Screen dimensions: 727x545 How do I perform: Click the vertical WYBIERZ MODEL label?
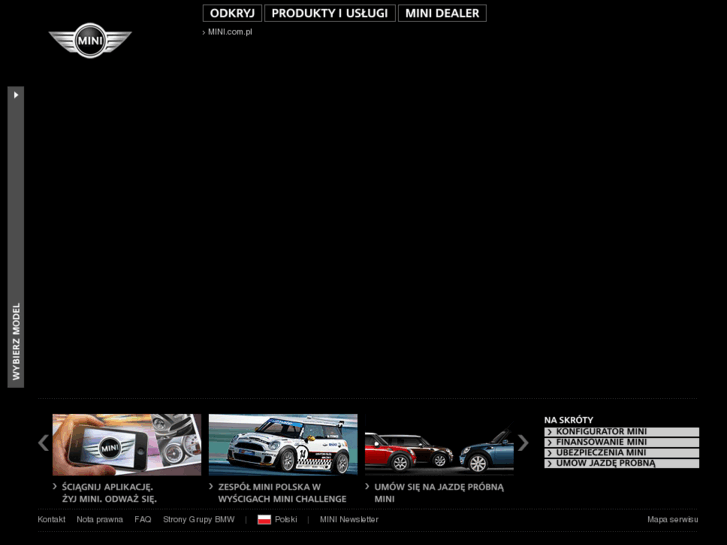16,341
